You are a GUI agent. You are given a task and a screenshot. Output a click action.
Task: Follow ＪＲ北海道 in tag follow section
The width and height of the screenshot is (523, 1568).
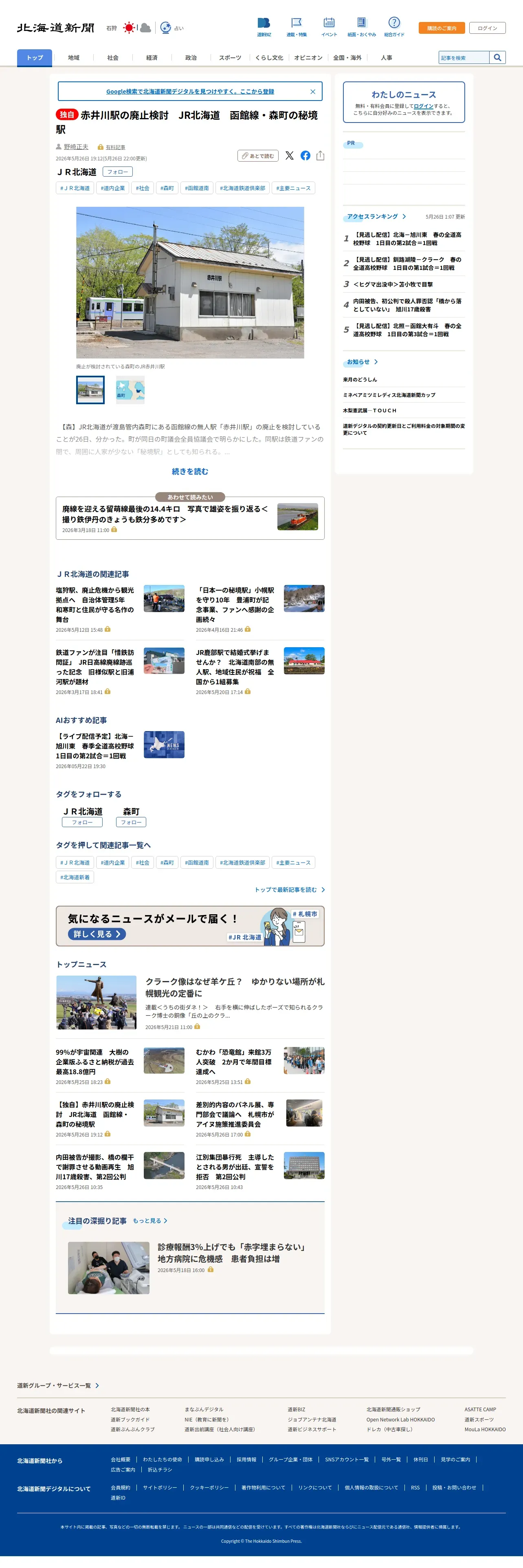click(x=82, y=822)
